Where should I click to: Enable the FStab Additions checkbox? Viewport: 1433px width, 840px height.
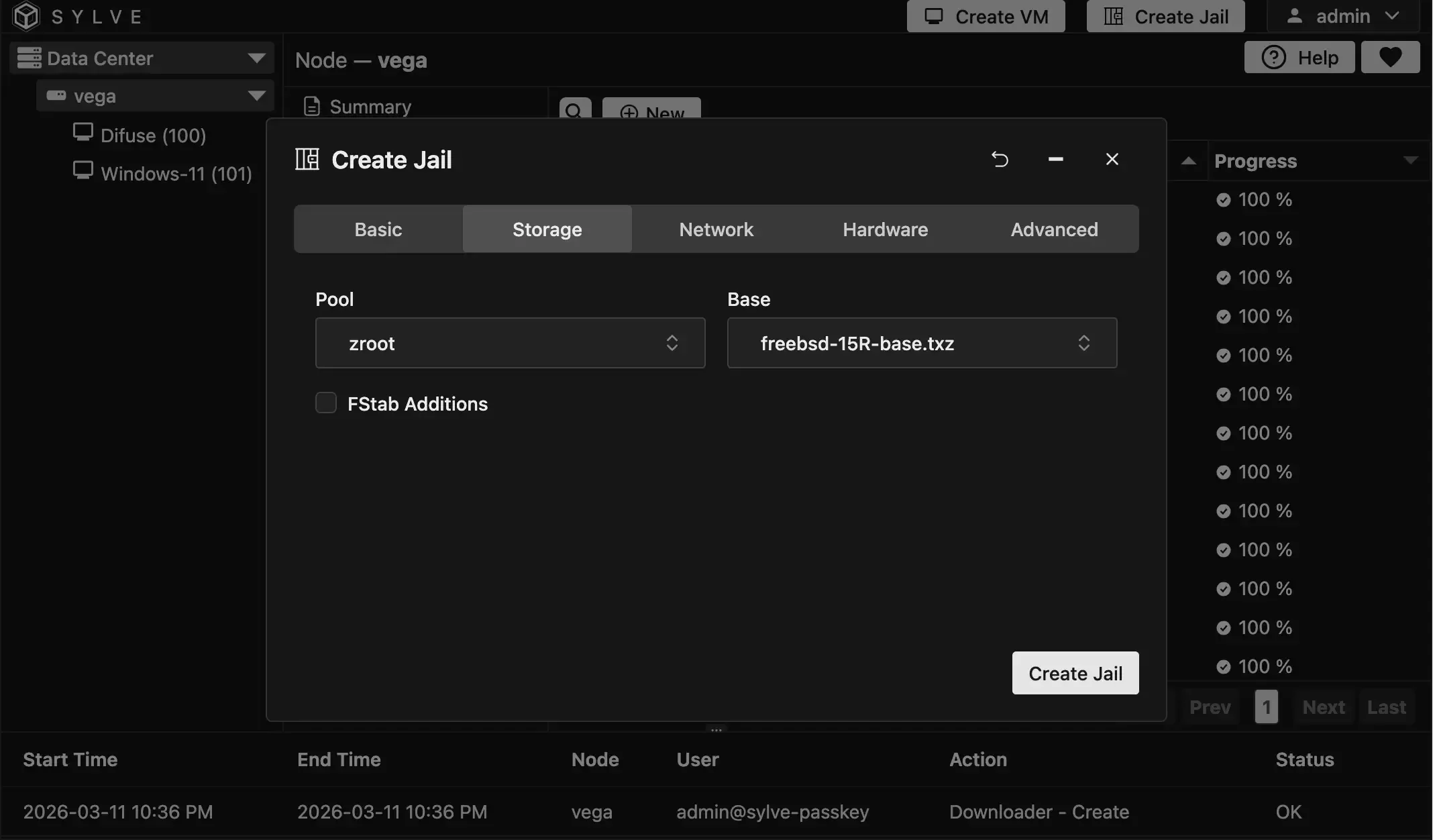click(x=325, y=403)
